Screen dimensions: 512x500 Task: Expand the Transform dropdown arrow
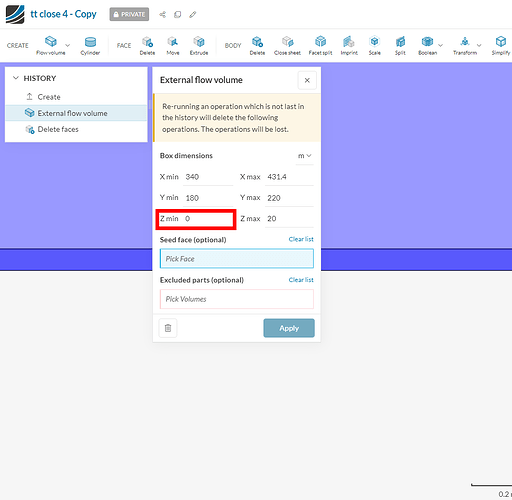coord(479,45)
